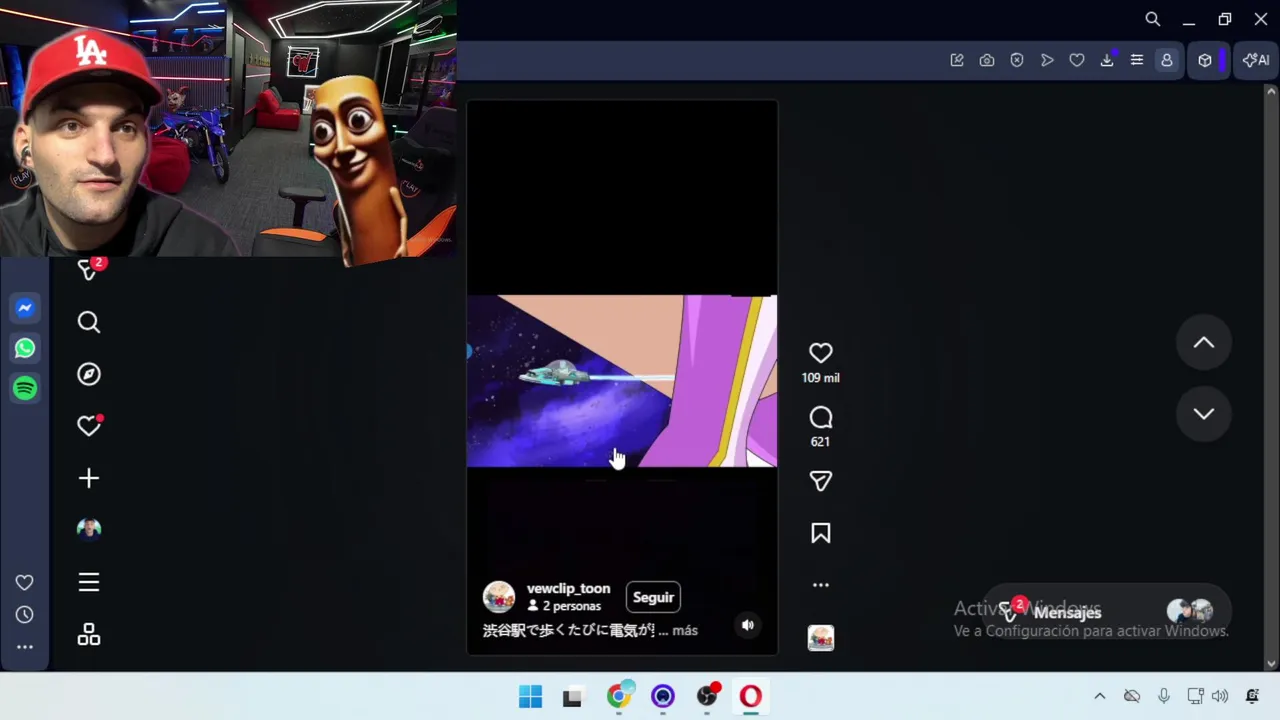Open Opera My Flow send icon

point(1047,60)
